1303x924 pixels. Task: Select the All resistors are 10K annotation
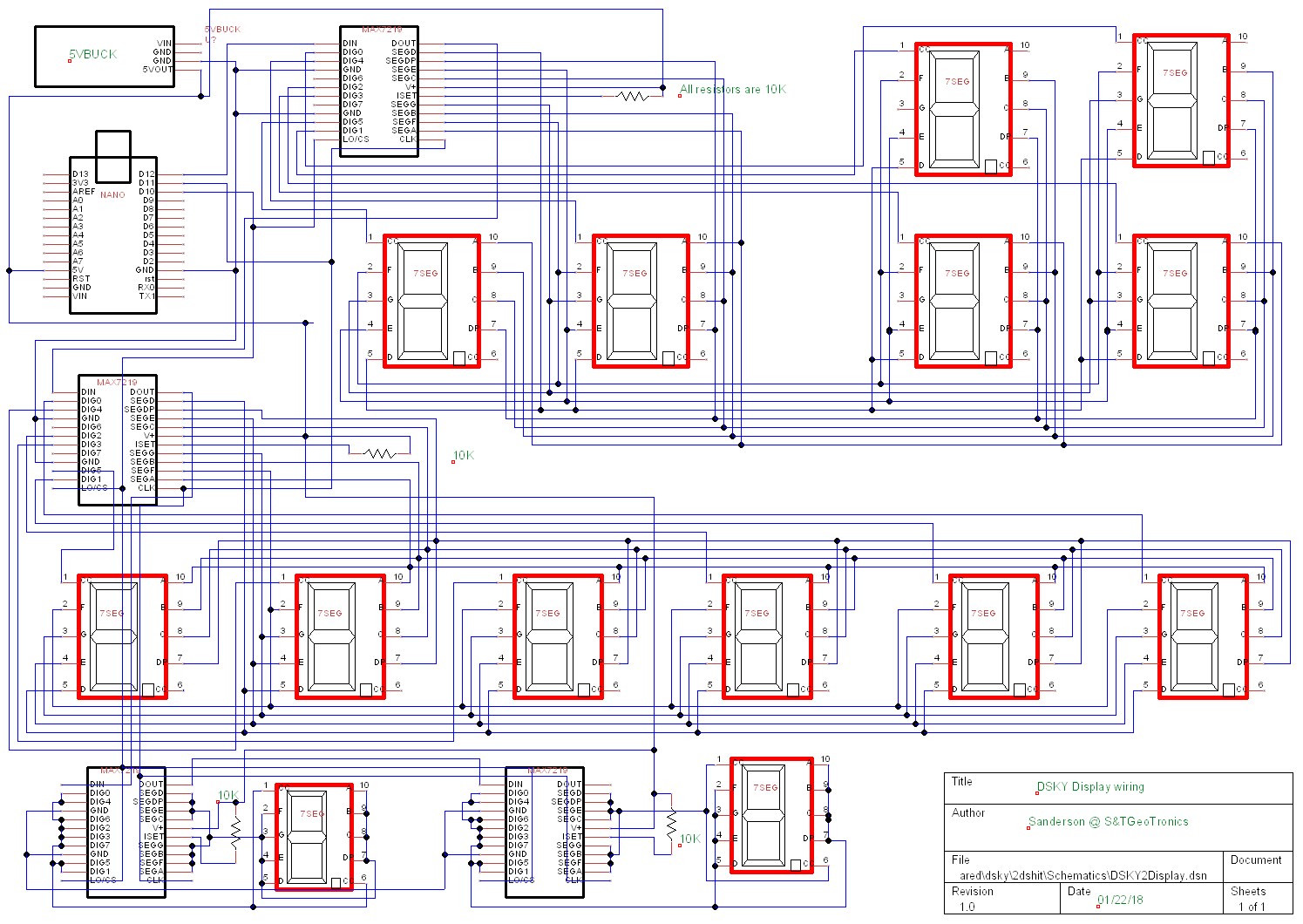(732, 90)
